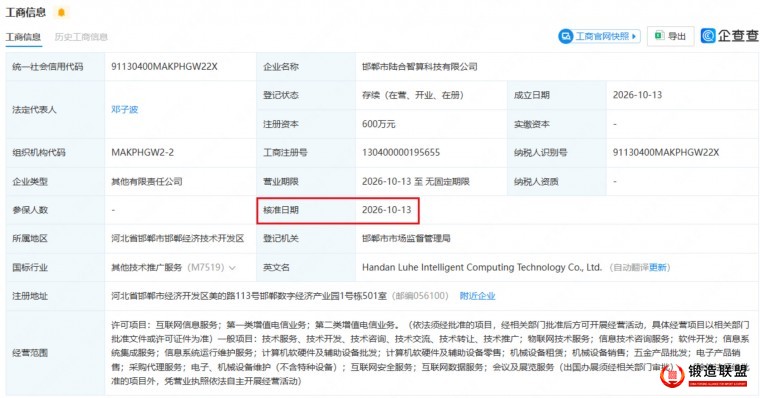Select registered capital 600万元
The width and height of the screenshot is (760, 398).
tap(379, 124)
